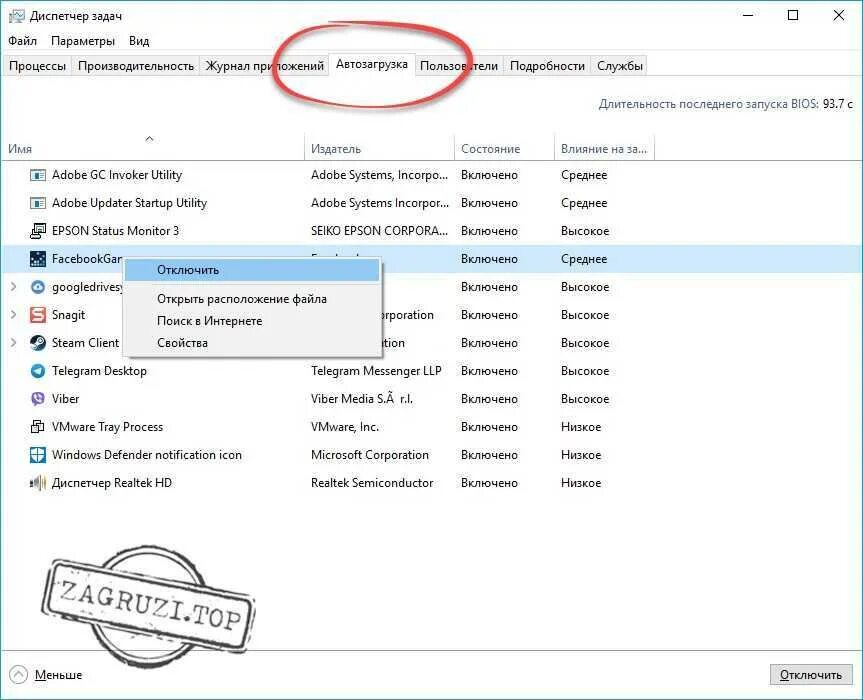This screenshot has width=863, height=700.
Task: Expand the googledrivesync startup group
Action: pos(13,287)
